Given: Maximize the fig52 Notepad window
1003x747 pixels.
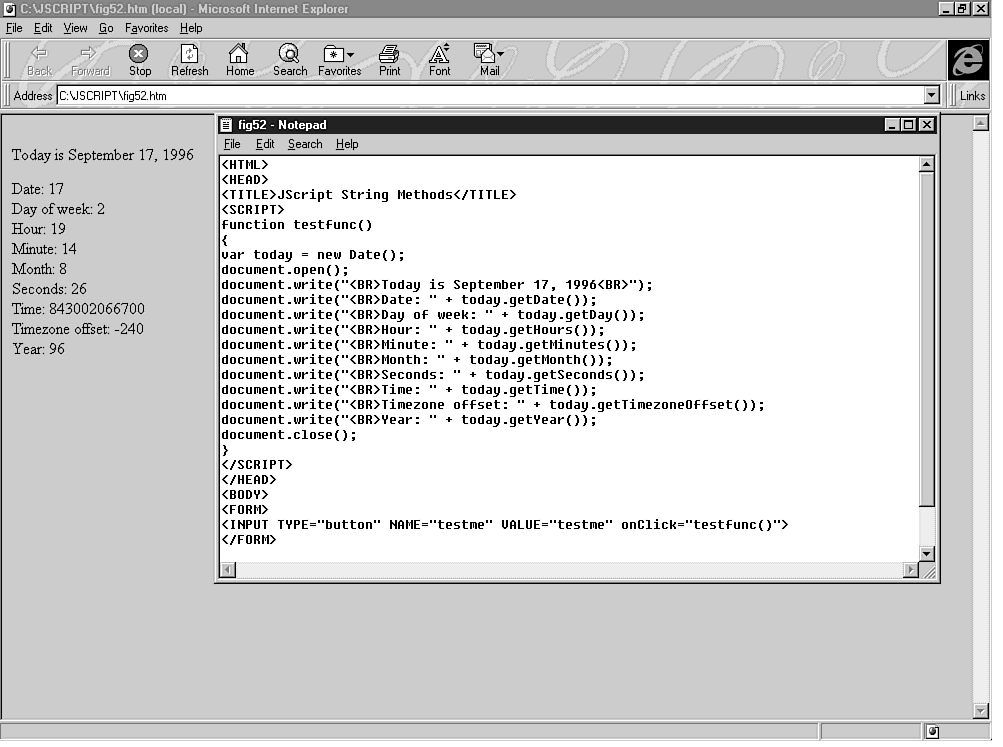Looking at the screenshot, I should coord(909,125).
